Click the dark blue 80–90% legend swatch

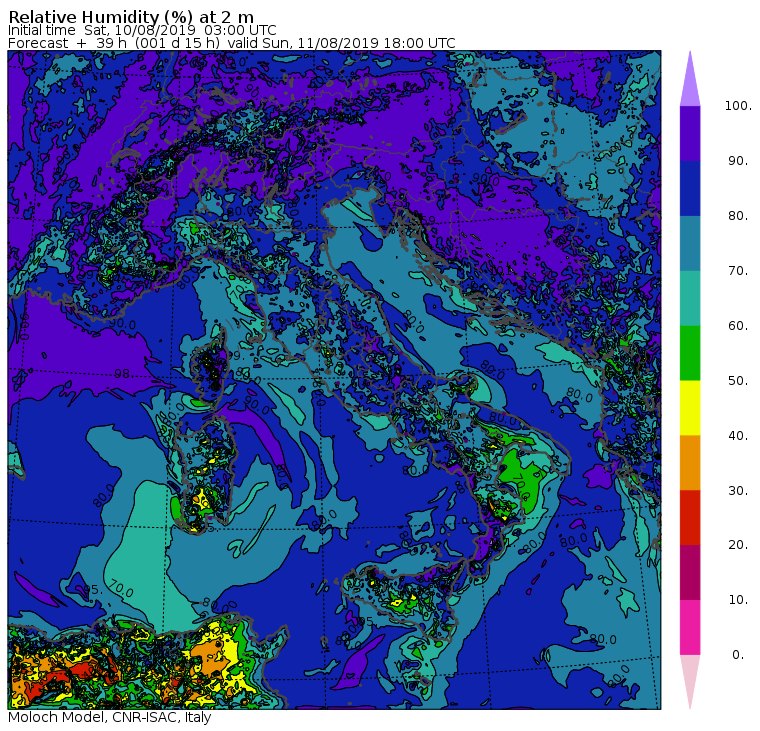coord(690,188)
